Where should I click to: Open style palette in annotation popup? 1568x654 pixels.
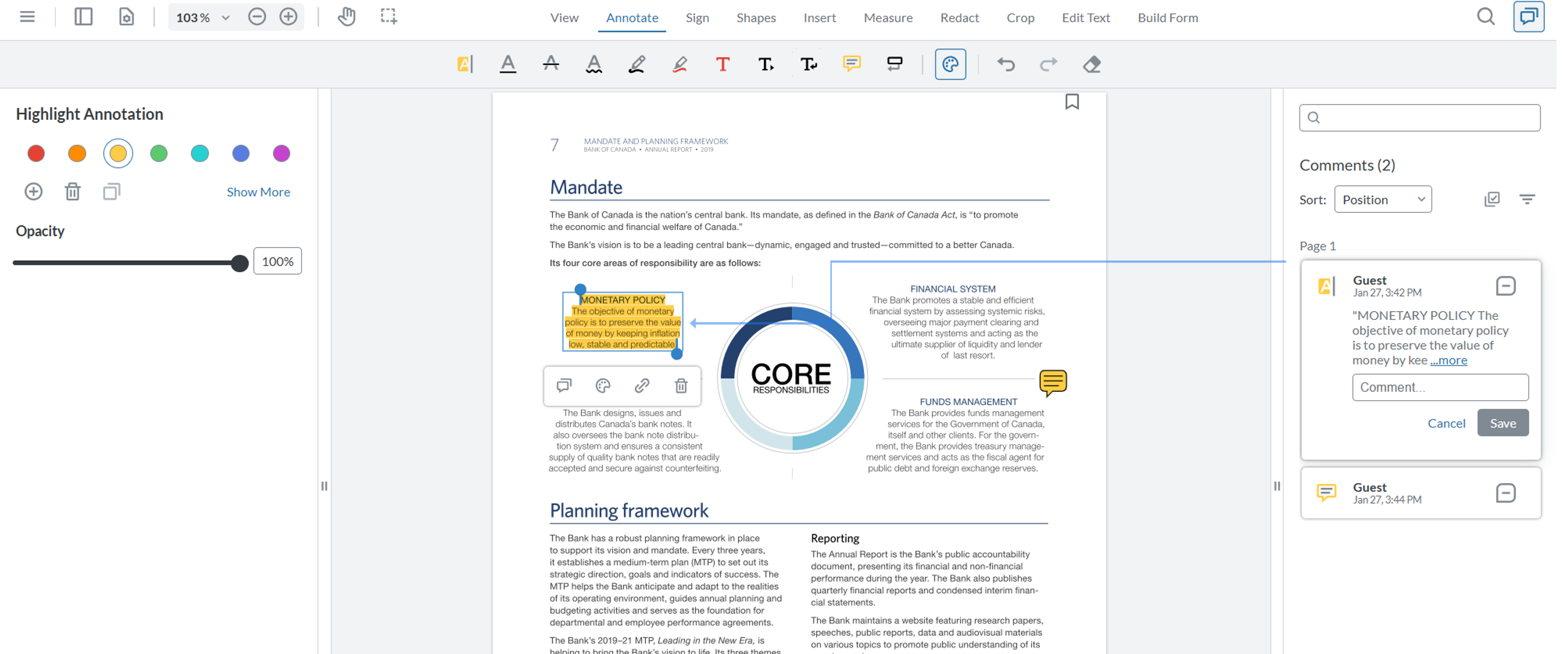coord(603,386)
